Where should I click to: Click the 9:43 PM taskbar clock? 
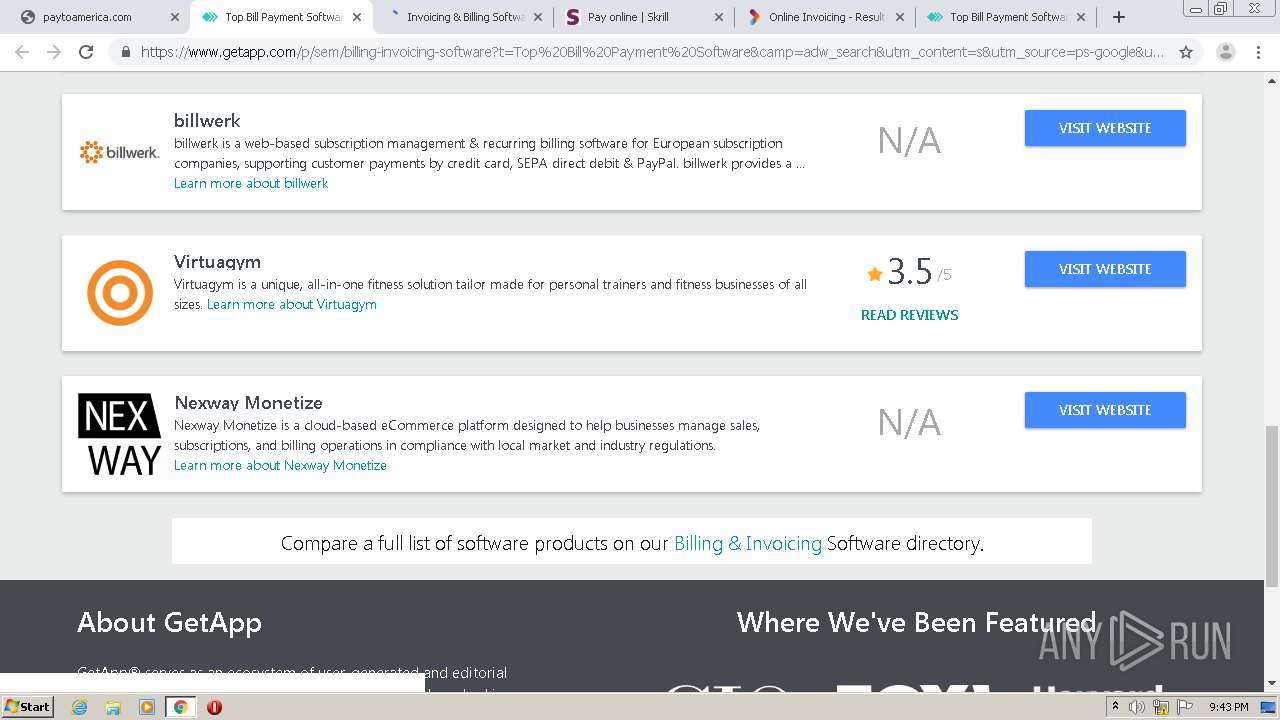1229,707
